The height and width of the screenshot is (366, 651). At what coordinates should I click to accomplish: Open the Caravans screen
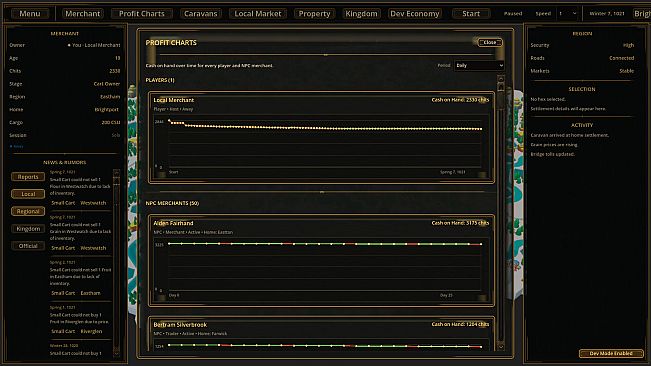coord(201,14)
